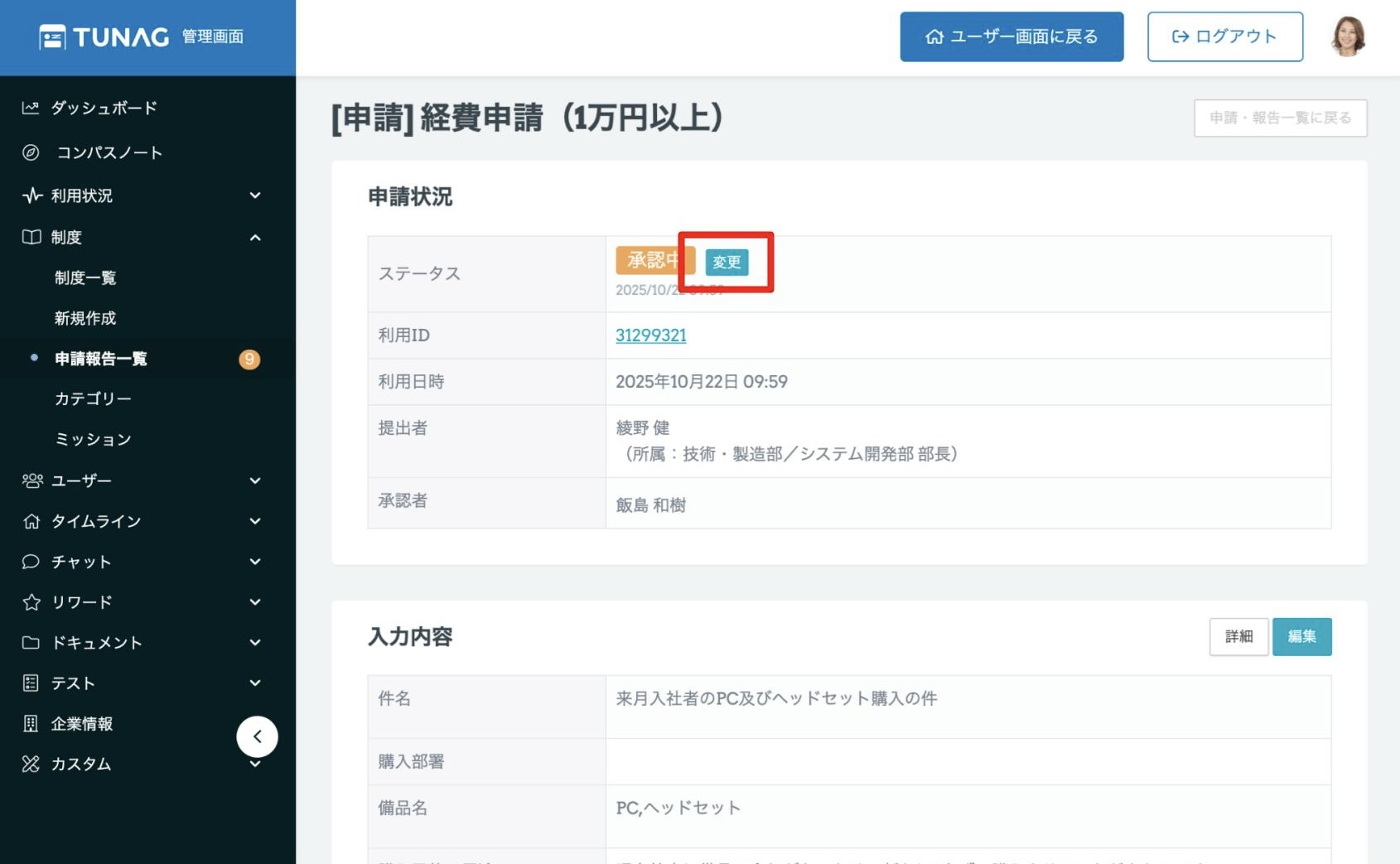The image size is (1400, 864).
Task: Click the ログアウト button
Action: click(x=1224, y=36)
